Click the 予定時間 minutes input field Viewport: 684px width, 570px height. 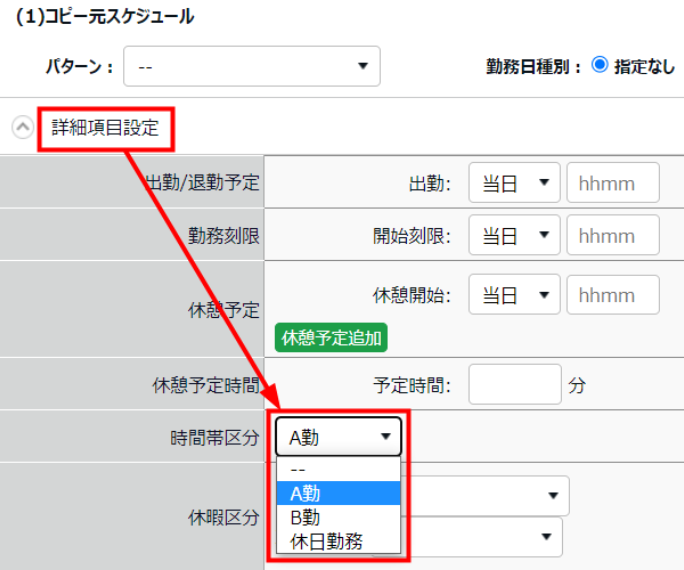click(514, 384)
